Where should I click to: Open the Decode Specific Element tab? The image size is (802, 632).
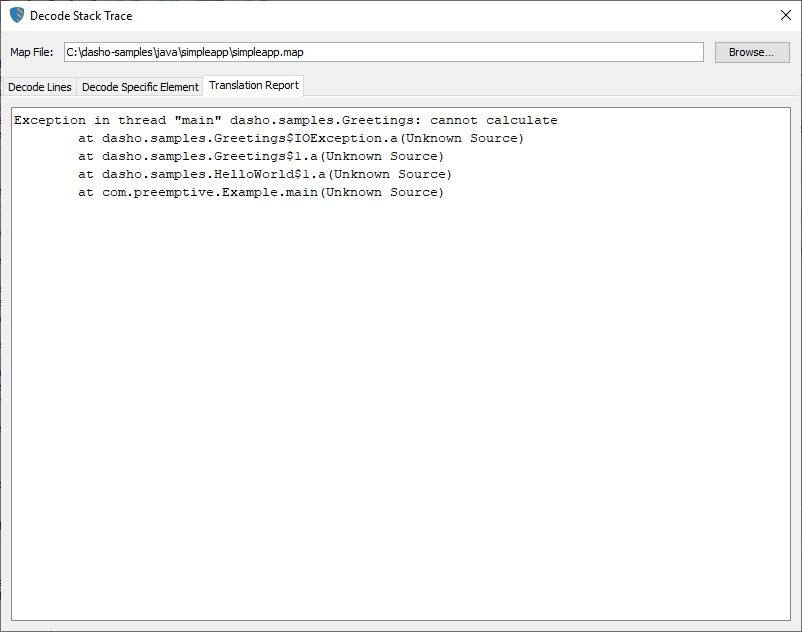140,87
